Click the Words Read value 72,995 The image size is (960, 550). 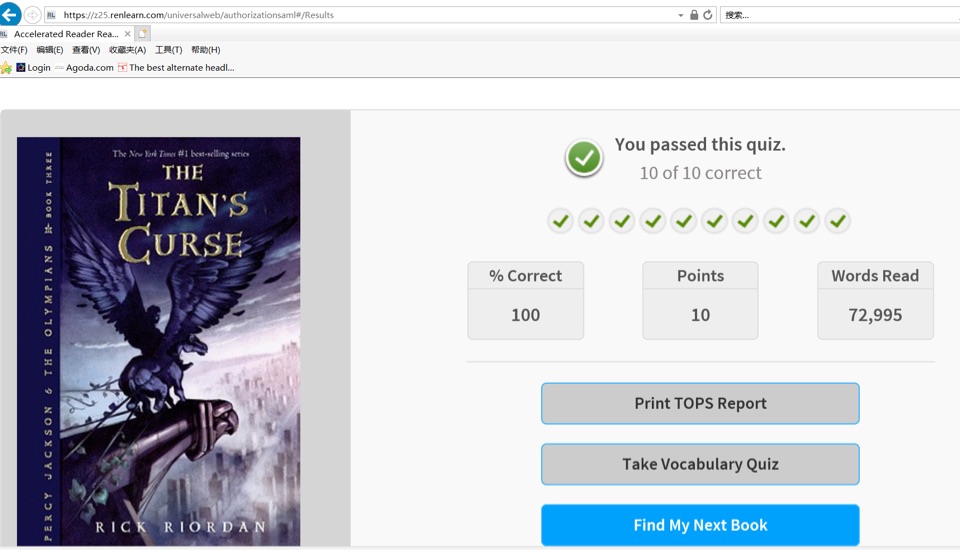[x=875, y=315]
